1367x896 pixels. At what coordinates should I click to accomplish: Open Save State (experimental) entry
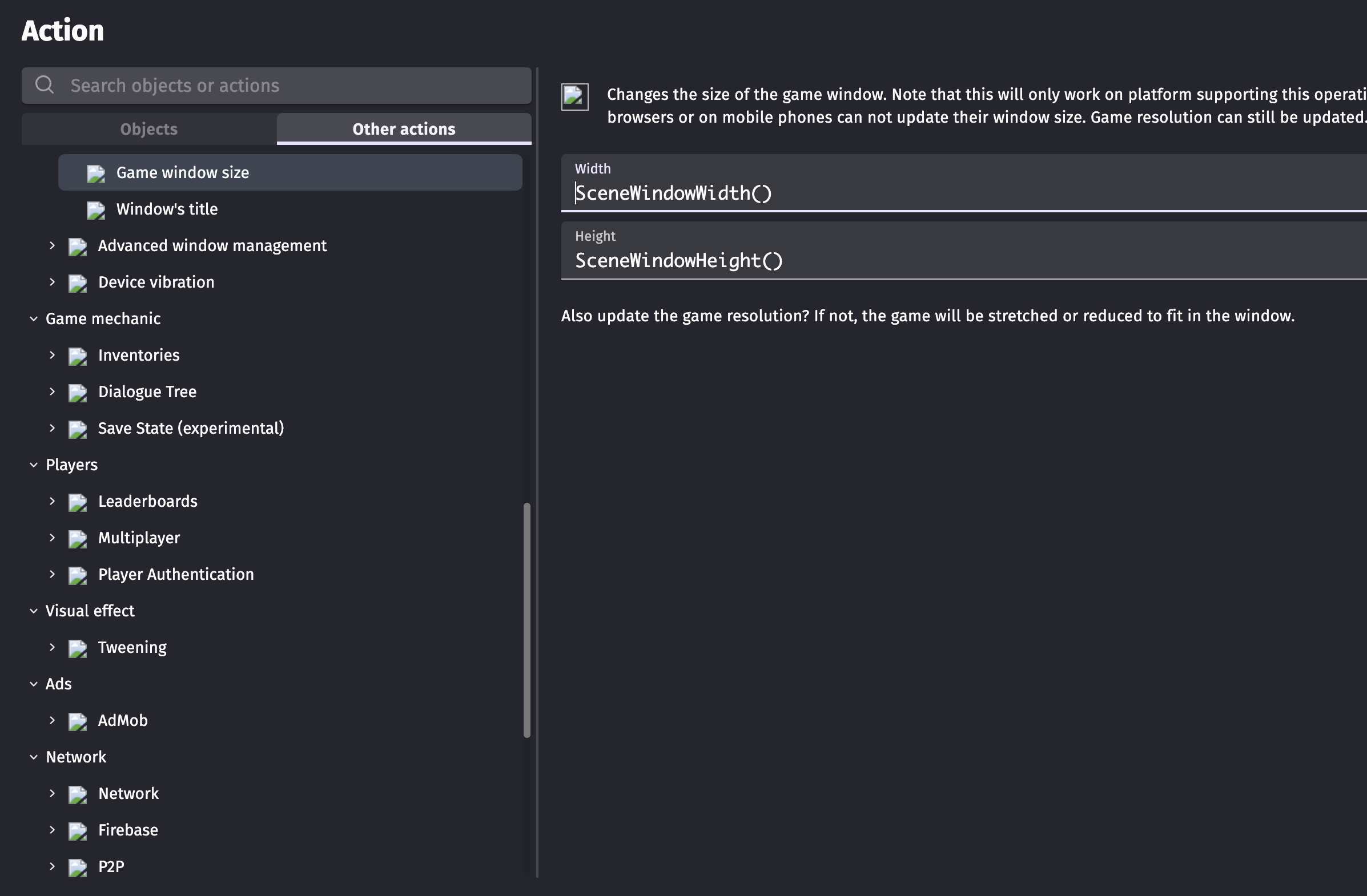(x=191, y=428)
